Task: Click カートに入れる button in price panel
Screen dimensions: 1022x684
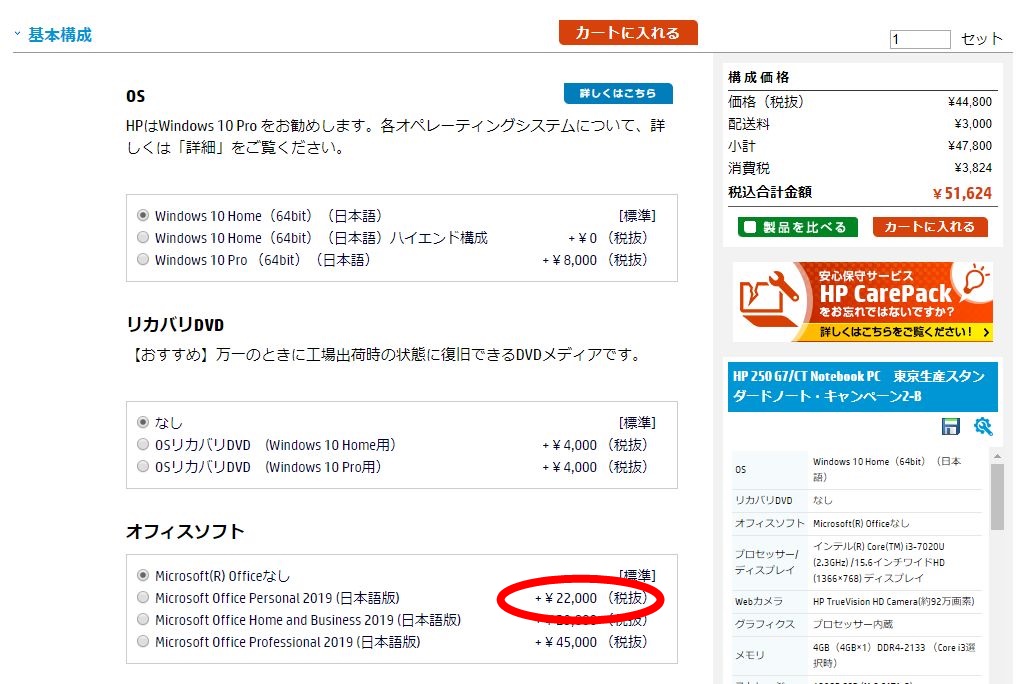Action: click(x=930, y=227)
